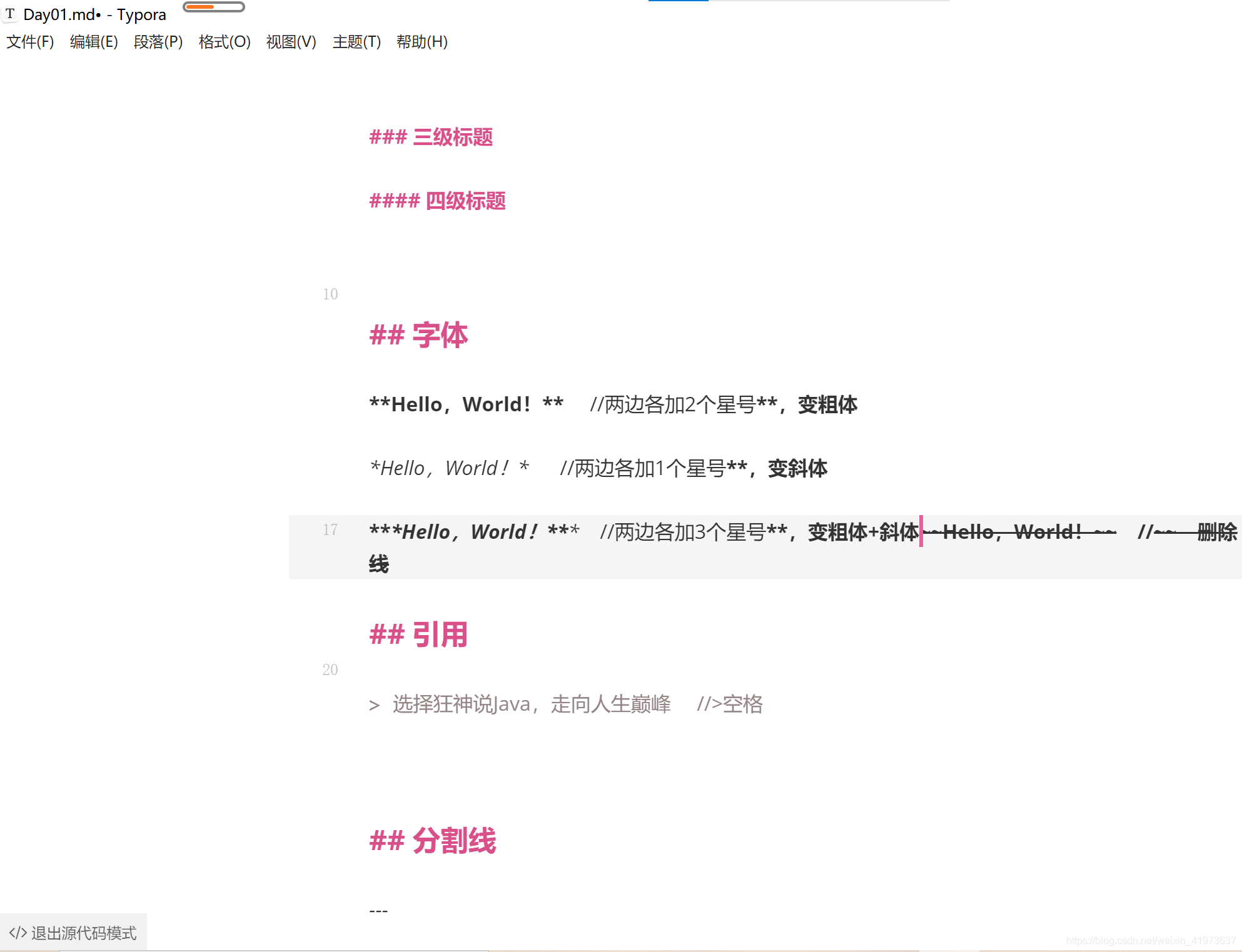
Task: Click the blue progress bar at screen top
Action: pos(679,2)
